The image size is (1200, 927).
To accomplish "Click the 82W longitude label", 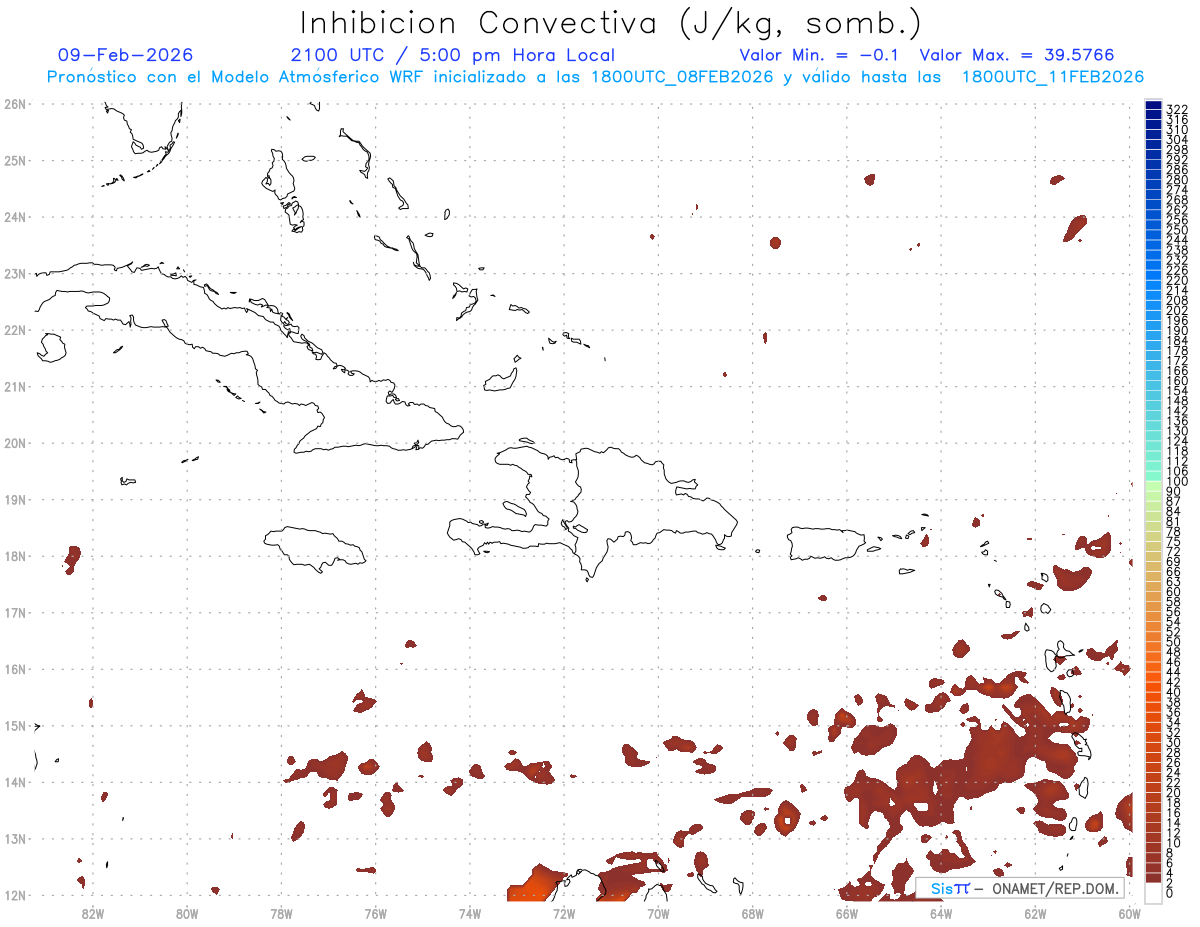I will [x=92, y=913].
